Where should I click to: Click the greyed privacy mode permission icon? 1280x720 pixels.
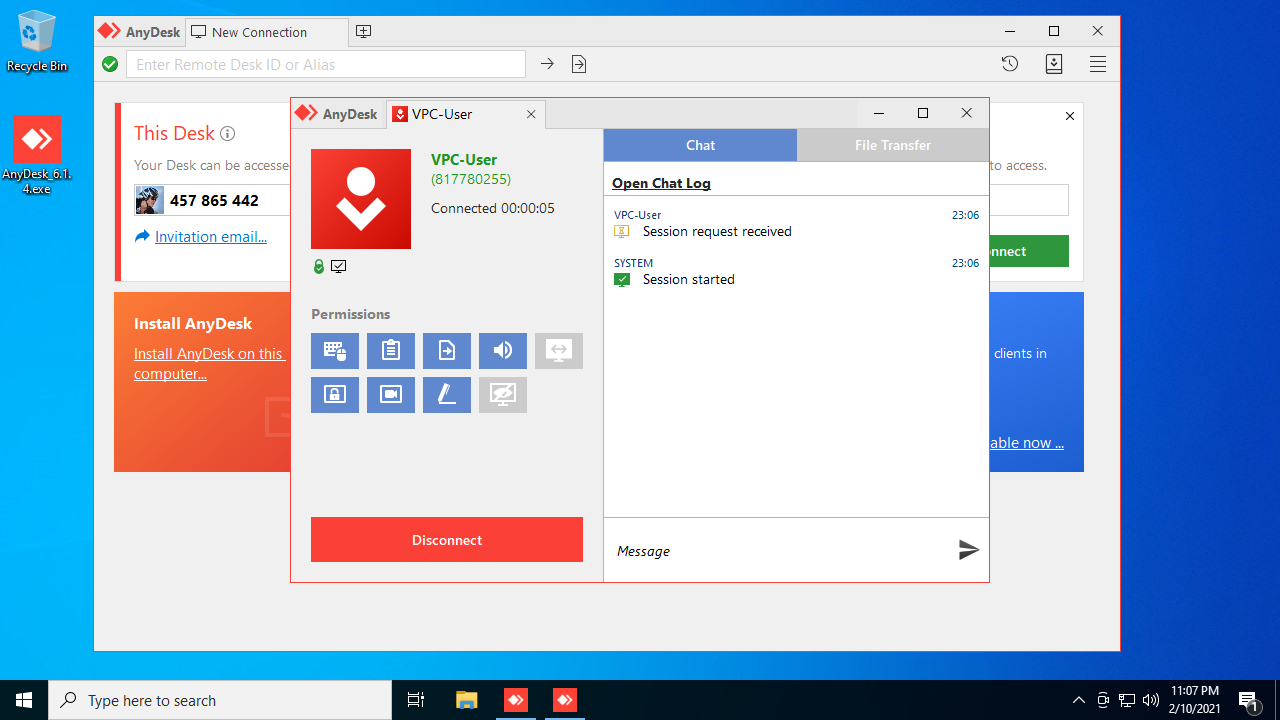503,395
